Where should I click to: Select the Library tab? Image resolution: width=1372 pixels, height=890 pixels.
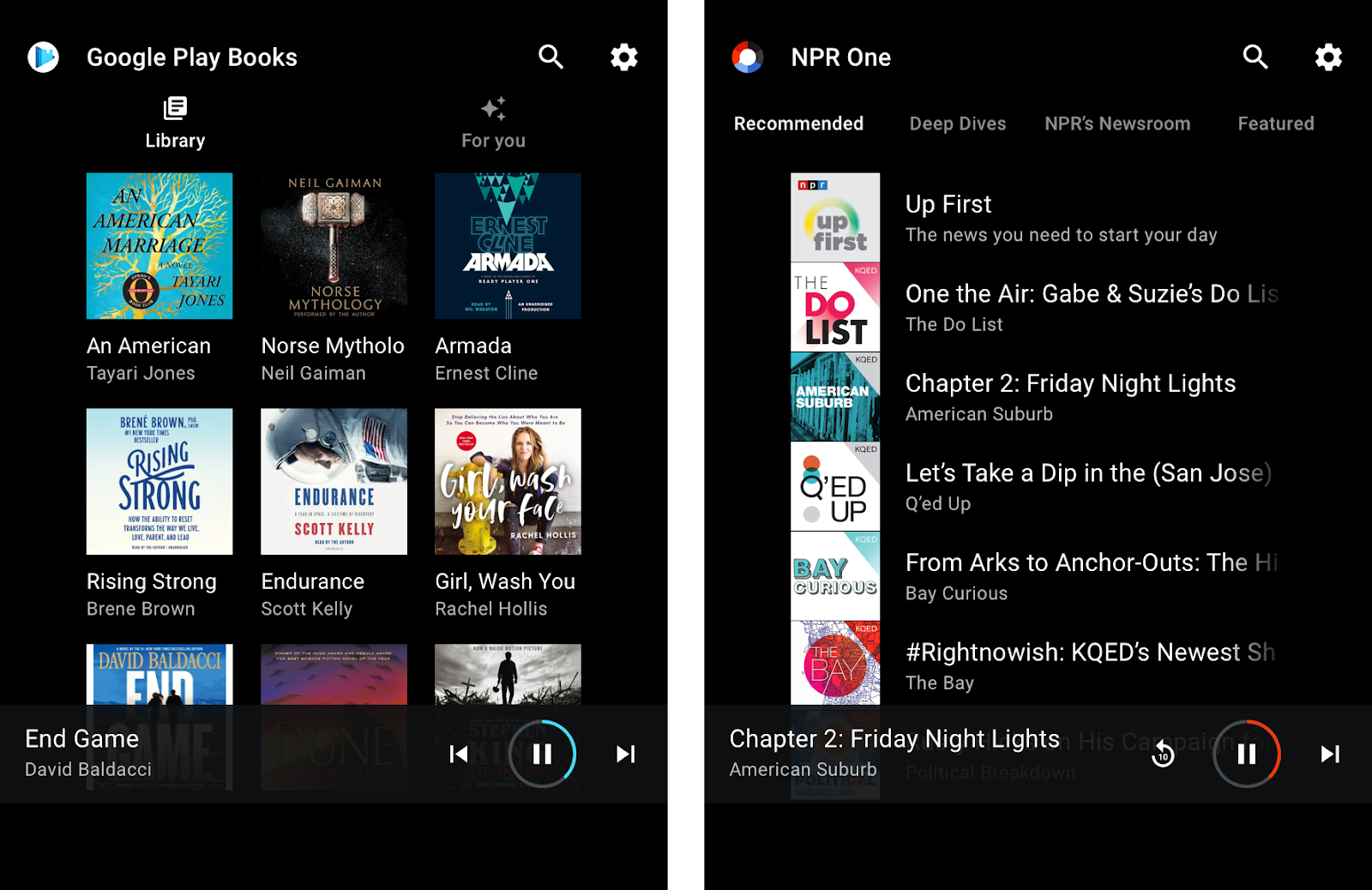[175, 123]
